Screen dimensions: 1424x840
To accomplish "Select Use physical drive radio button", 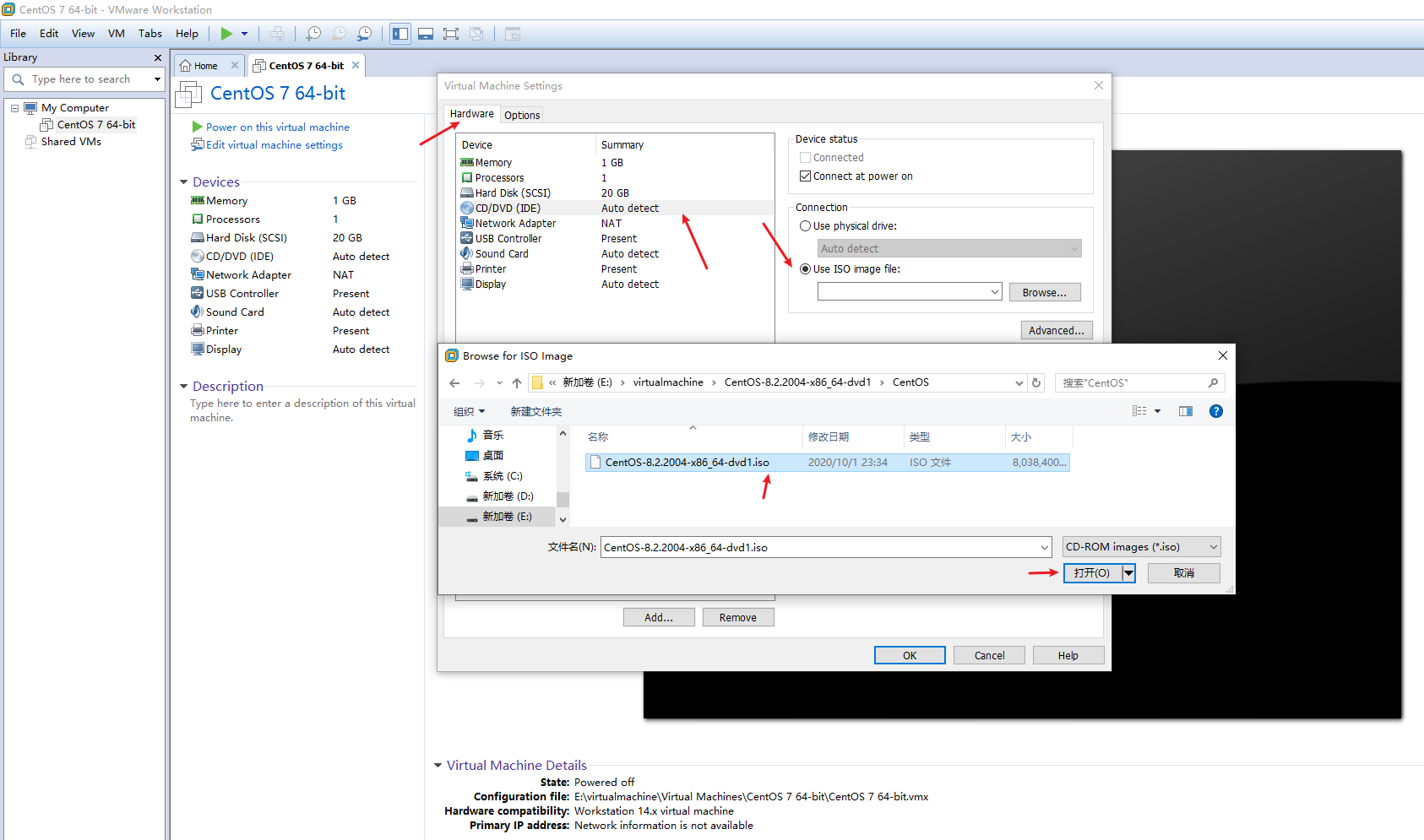I will [805, 226].
